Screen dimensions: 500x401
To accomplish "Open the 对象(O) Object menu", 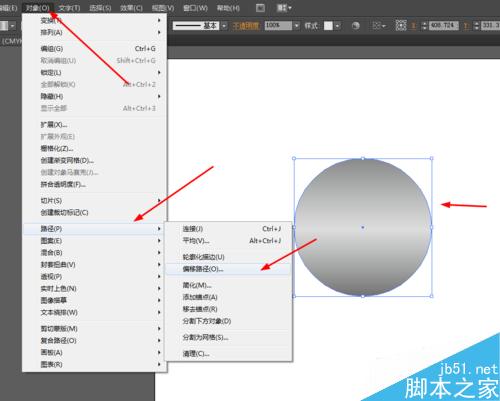I will click(x=37, y=8).
